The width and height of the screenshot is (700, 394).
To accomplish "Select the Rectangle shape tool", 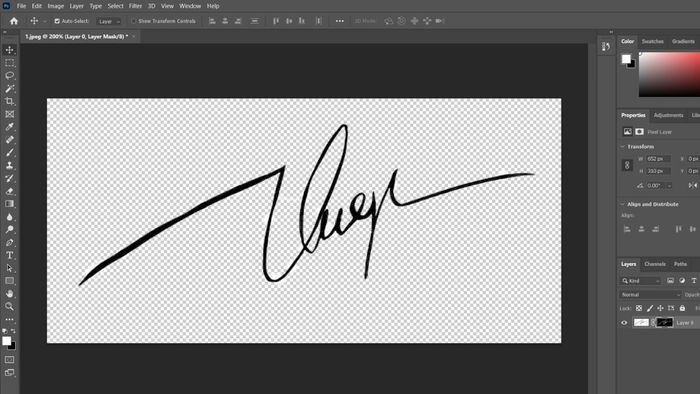I will tap(9, 281).
